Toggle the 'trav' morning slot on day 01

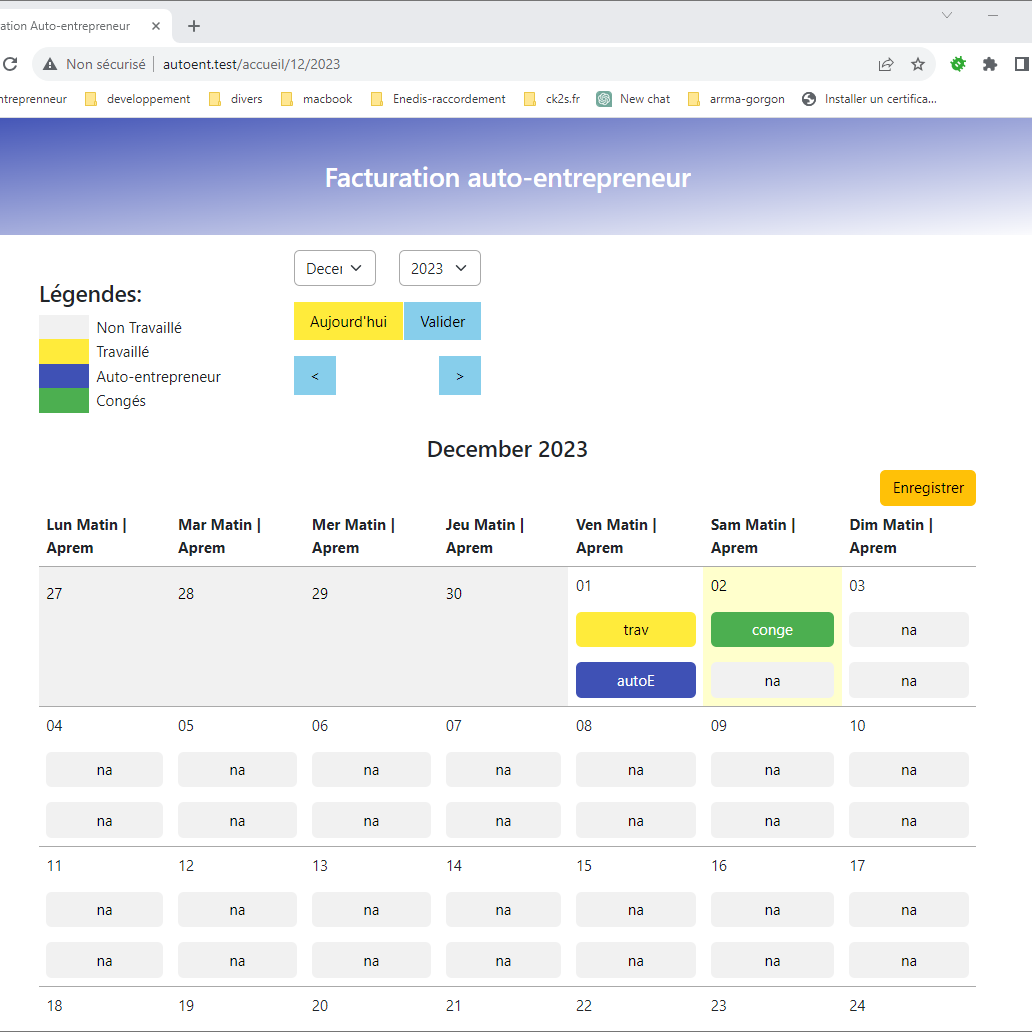pyautogui.click(x=635, y=630)
